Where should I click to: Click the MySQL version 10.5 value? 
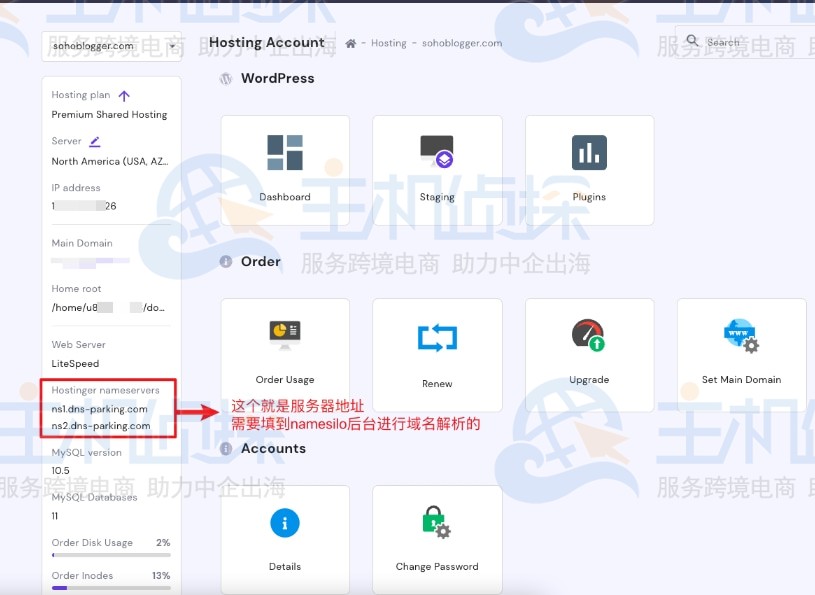pyautogui.click(x=60, y=471)
